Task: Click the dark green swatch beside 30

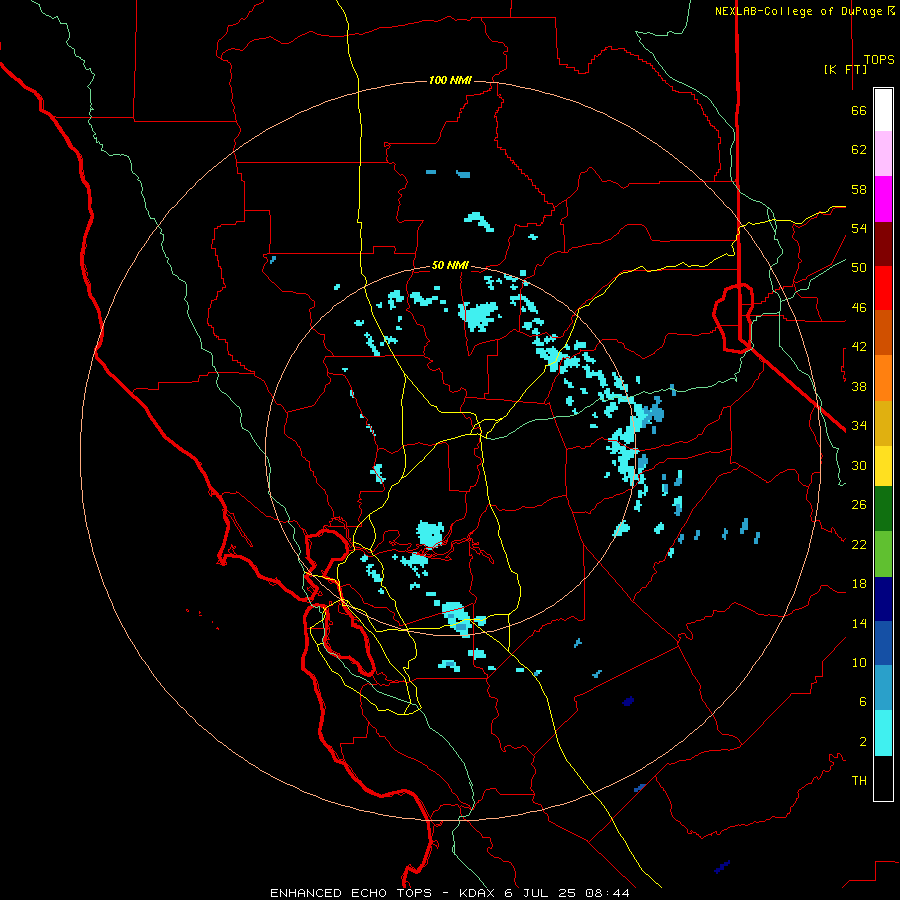Action: pyautogui.click(x=883, y=509)
